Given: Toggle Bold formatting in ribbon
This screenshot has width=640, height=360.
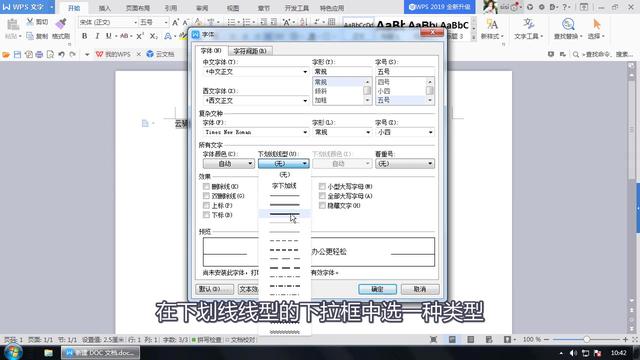Looking at the screenshot, I should click(84, 36).
